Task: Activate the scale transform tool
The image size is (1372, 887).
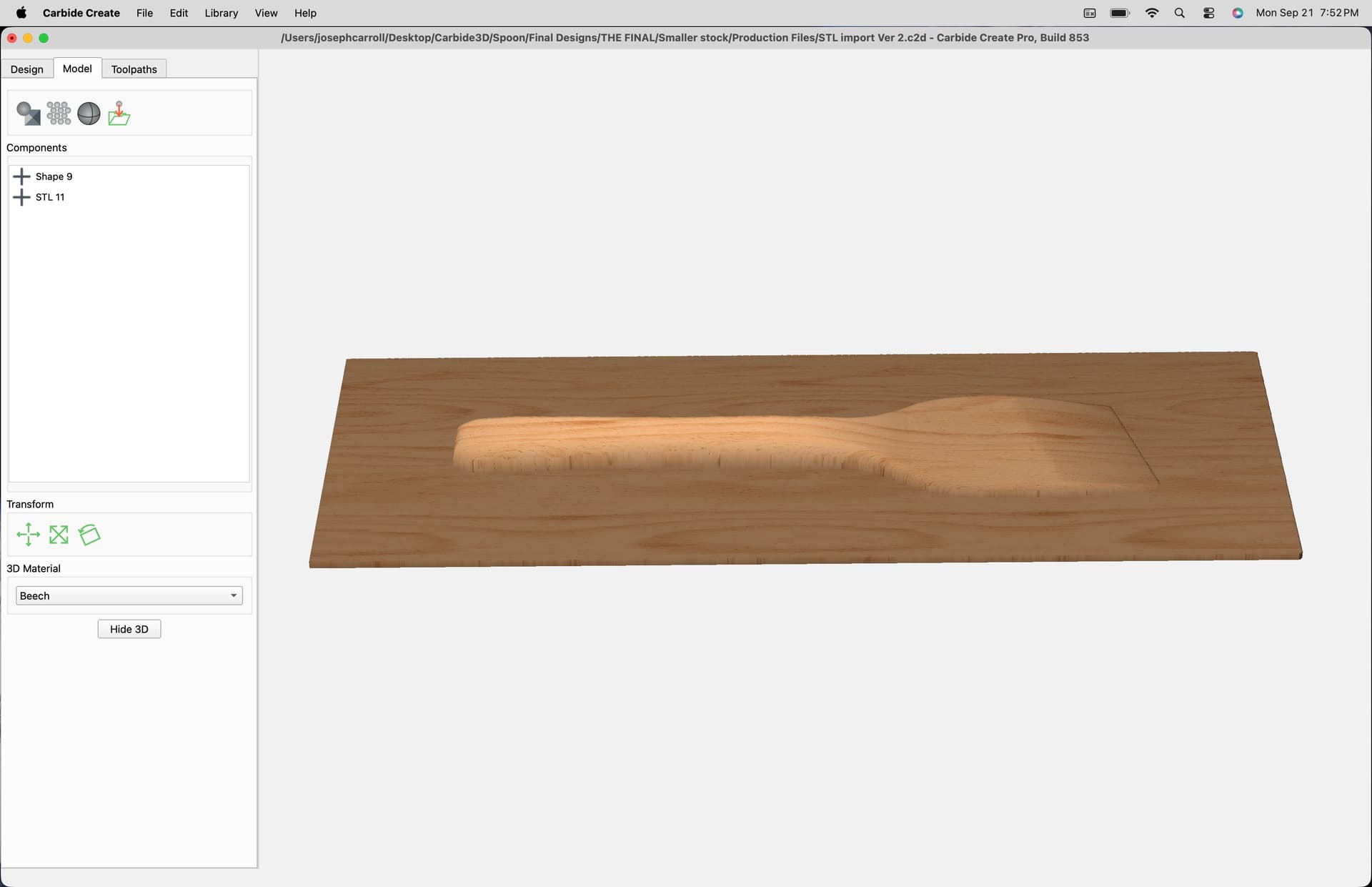Action: [x=59, y=535]
